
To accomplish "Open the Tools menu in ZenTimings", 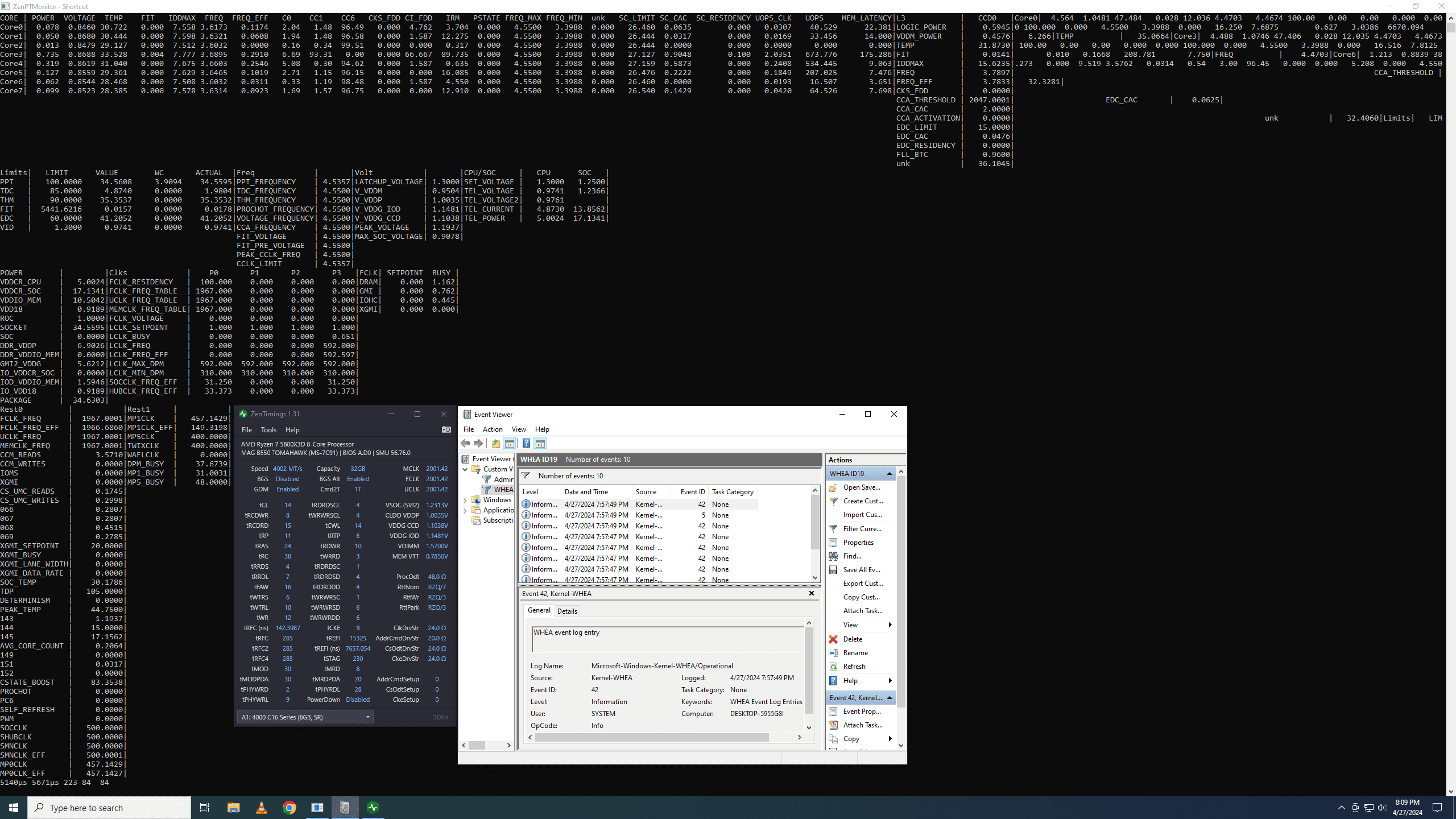I will pyautogui.click(x=268, y=430).
